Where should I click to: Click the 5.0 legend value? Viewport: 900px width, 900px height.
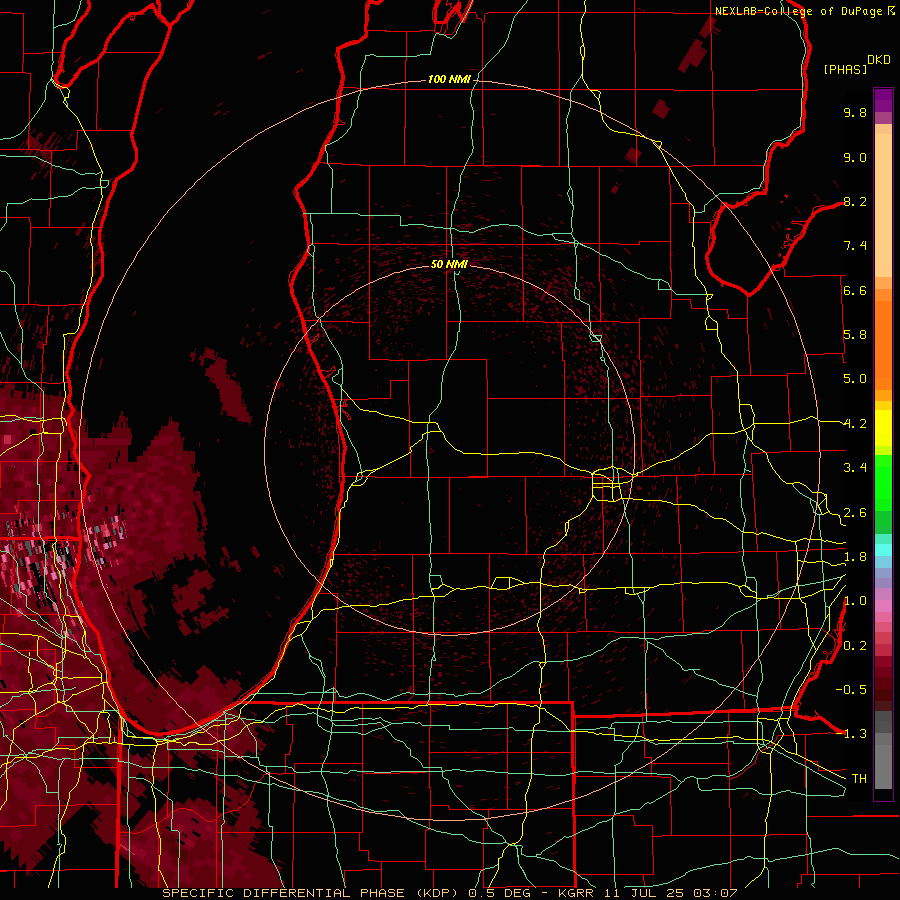[855, 379]
